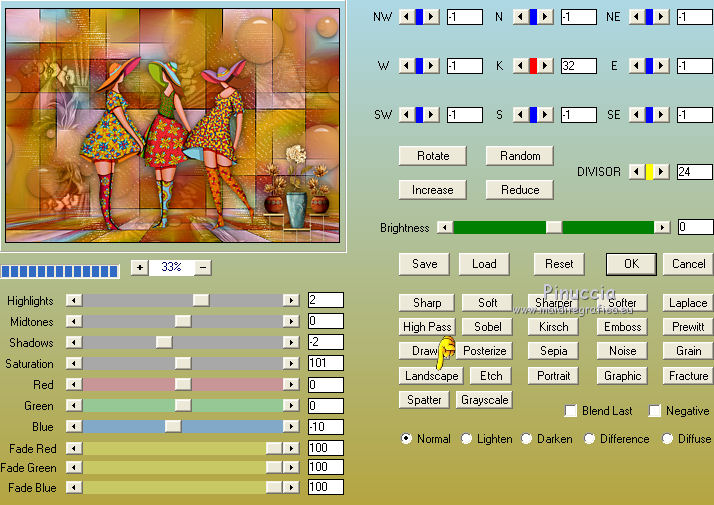Increase DIVISOR with right arrow
Image resolution: width=714 pixels, height=505 pixels.
pos(661,172)
